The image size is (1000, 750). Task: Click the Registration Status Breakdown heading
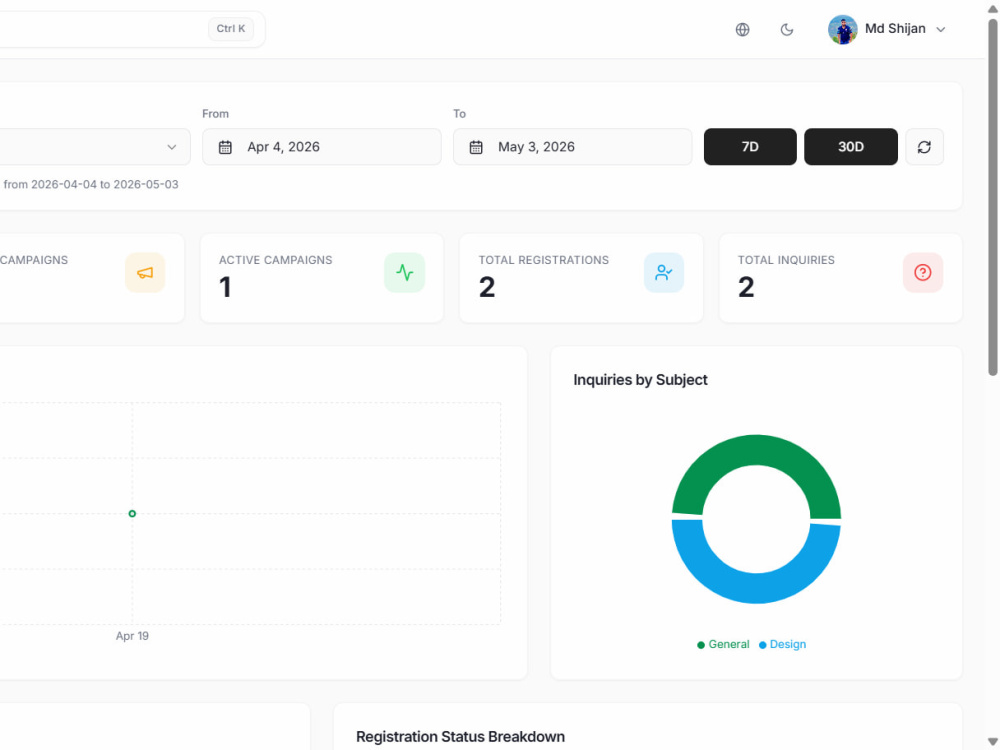tap(460, 737)
